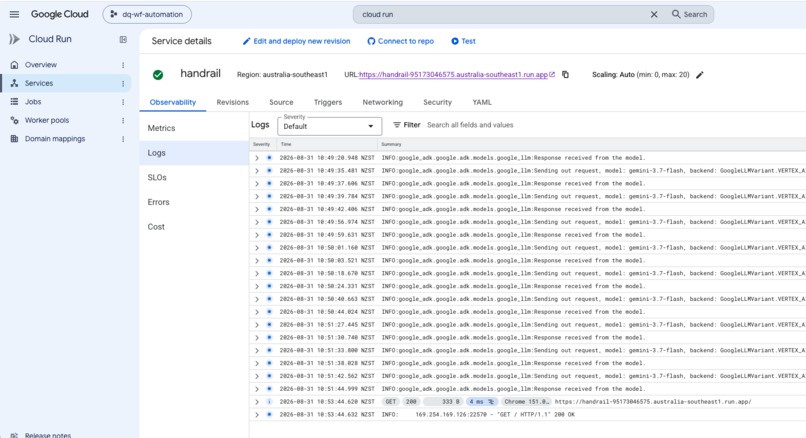Switch to the Source tab
Screen dimensions: 806x438
(281, 102)
